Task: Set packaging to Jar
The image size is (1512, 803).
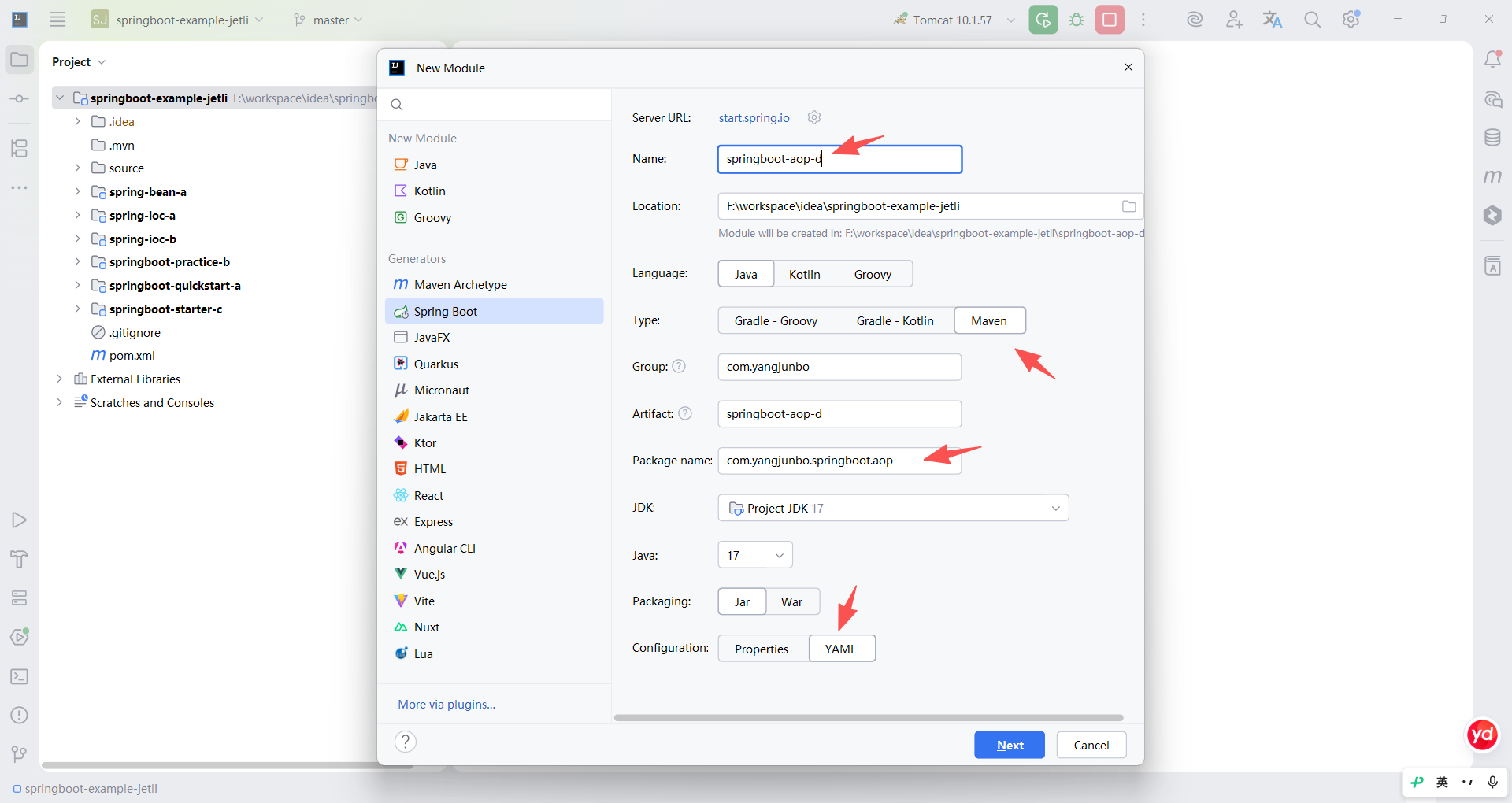Action: (x=742, y=601)
